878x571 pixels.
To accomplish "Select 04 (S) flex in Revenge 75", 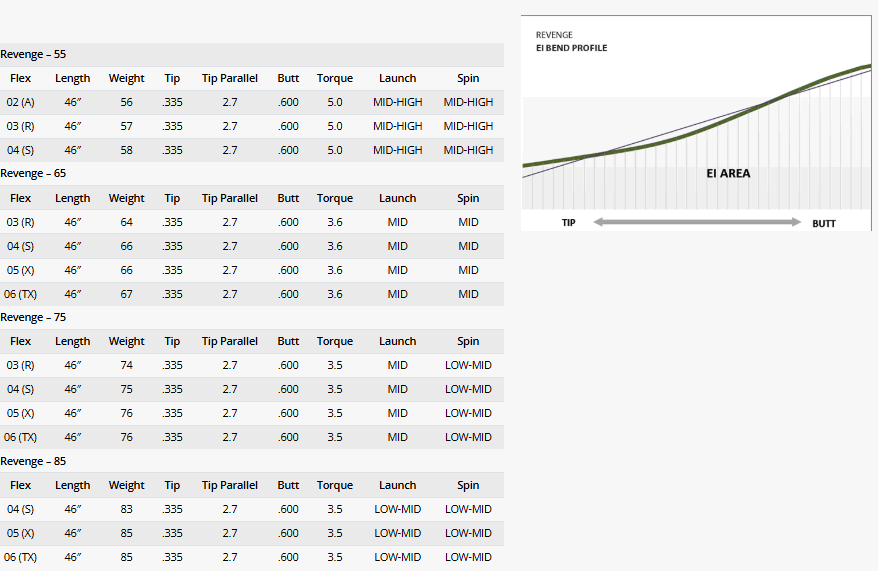I will (x=20, y=390).
